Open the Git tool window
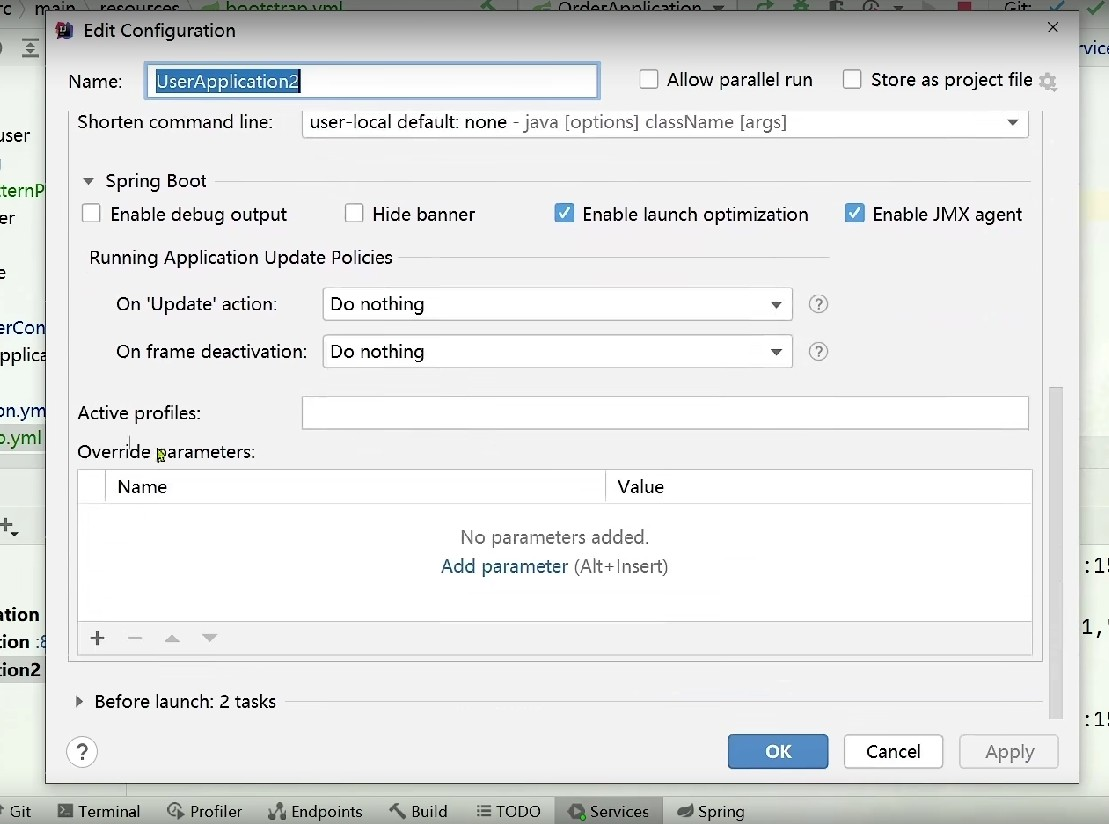 click(x=16, y=811)
